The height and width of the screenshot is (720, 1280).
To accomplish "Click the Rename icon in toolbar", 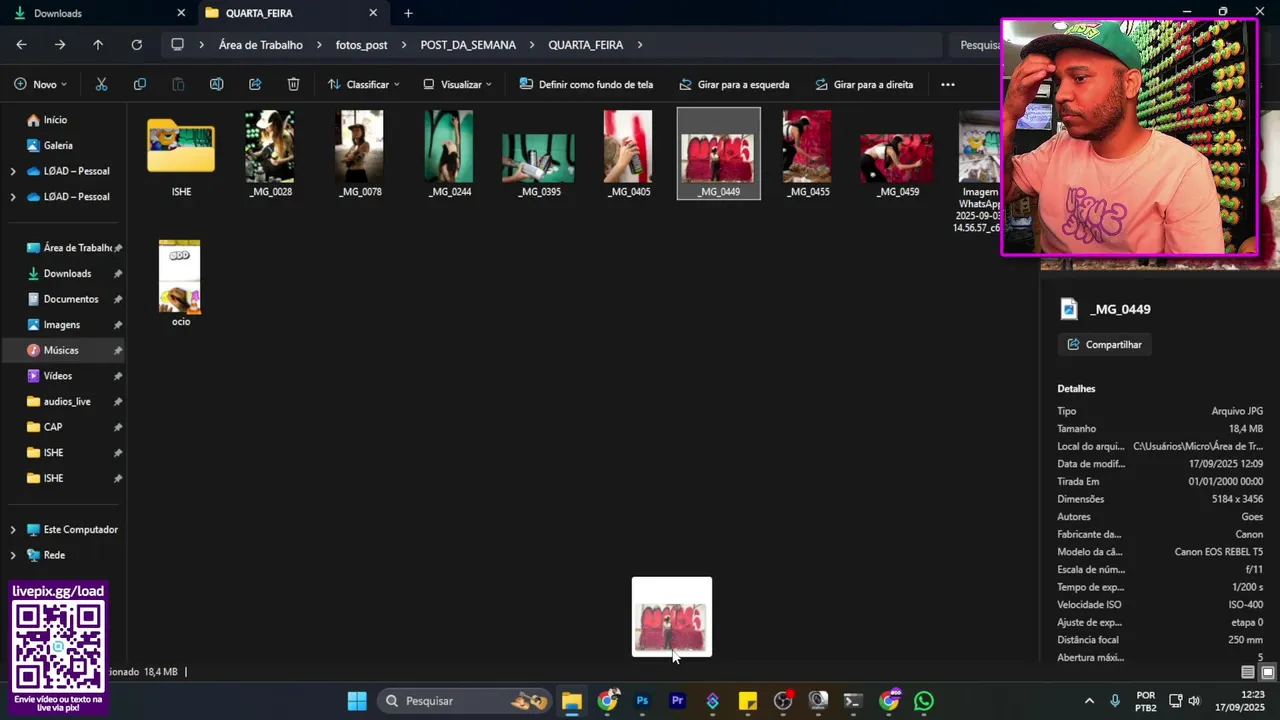I will point(216,85).
